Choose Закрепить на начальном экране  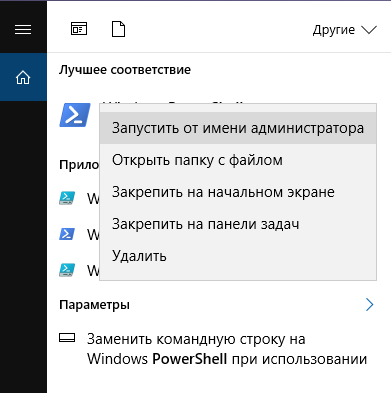click(x=238, y=192)
